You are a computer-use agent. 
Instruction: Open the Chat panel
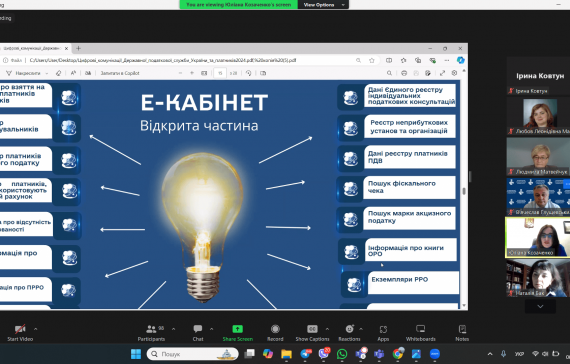(x=198, y=333)
